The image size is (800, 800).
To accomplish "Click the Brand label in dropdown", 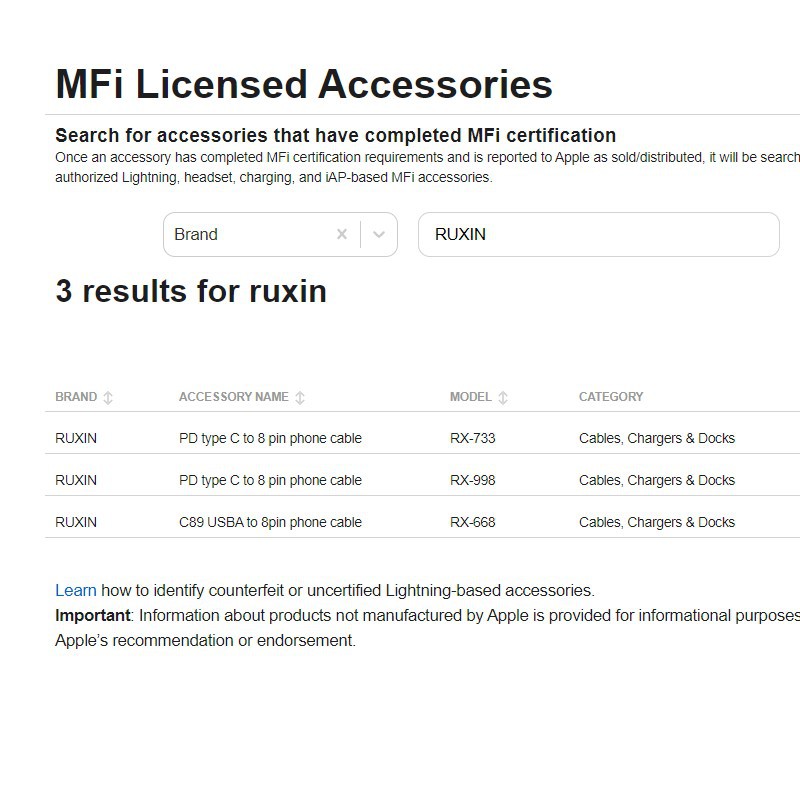I will [196, 234].
